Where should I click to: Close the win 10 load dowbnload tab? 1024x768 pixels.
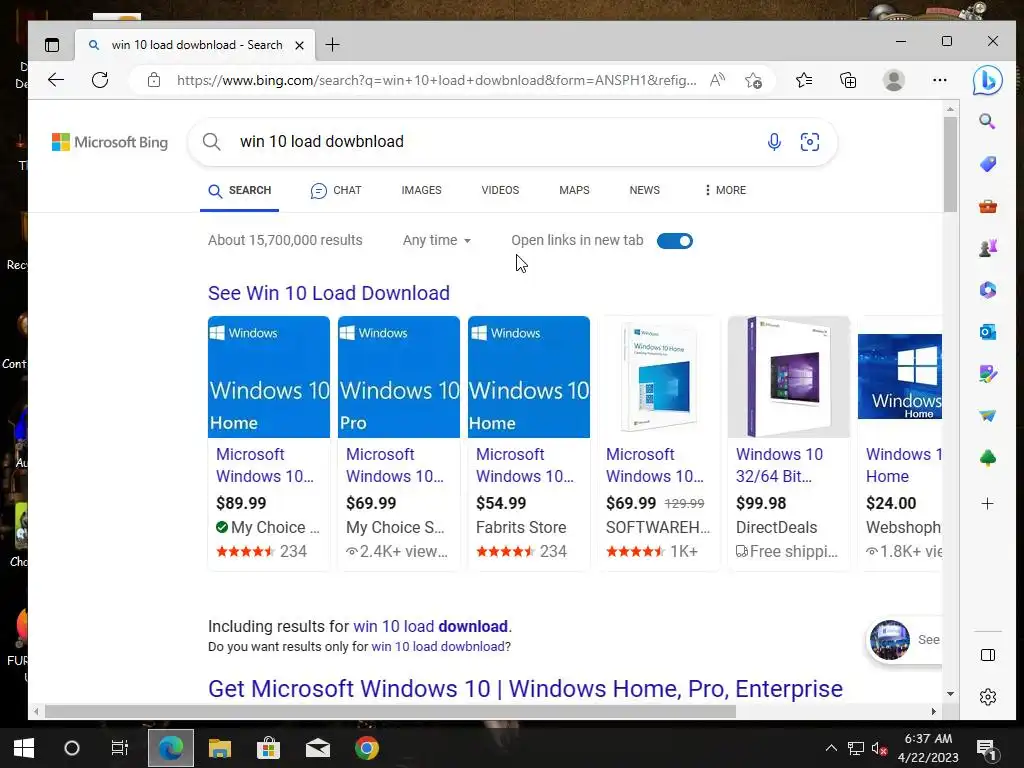pyautogui.click(x=299, y=45)
